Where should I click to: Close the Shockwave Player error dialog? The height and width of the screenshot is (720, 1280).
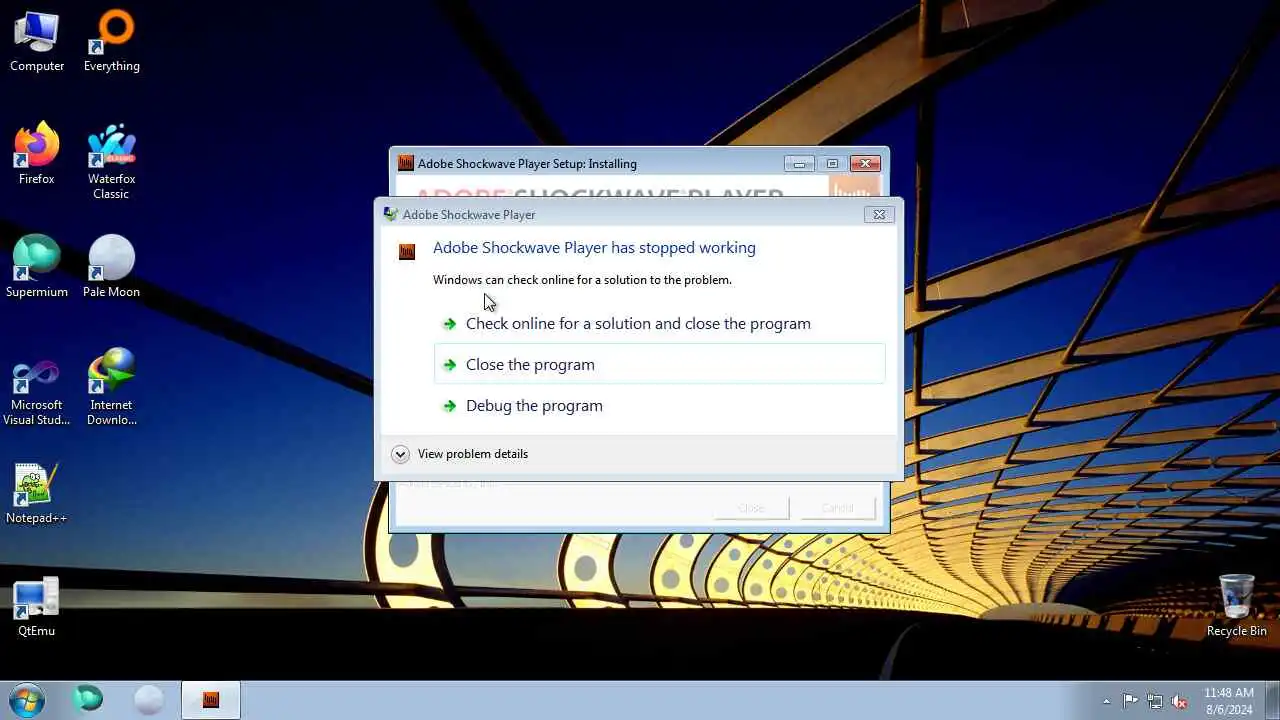pos(879,214)
